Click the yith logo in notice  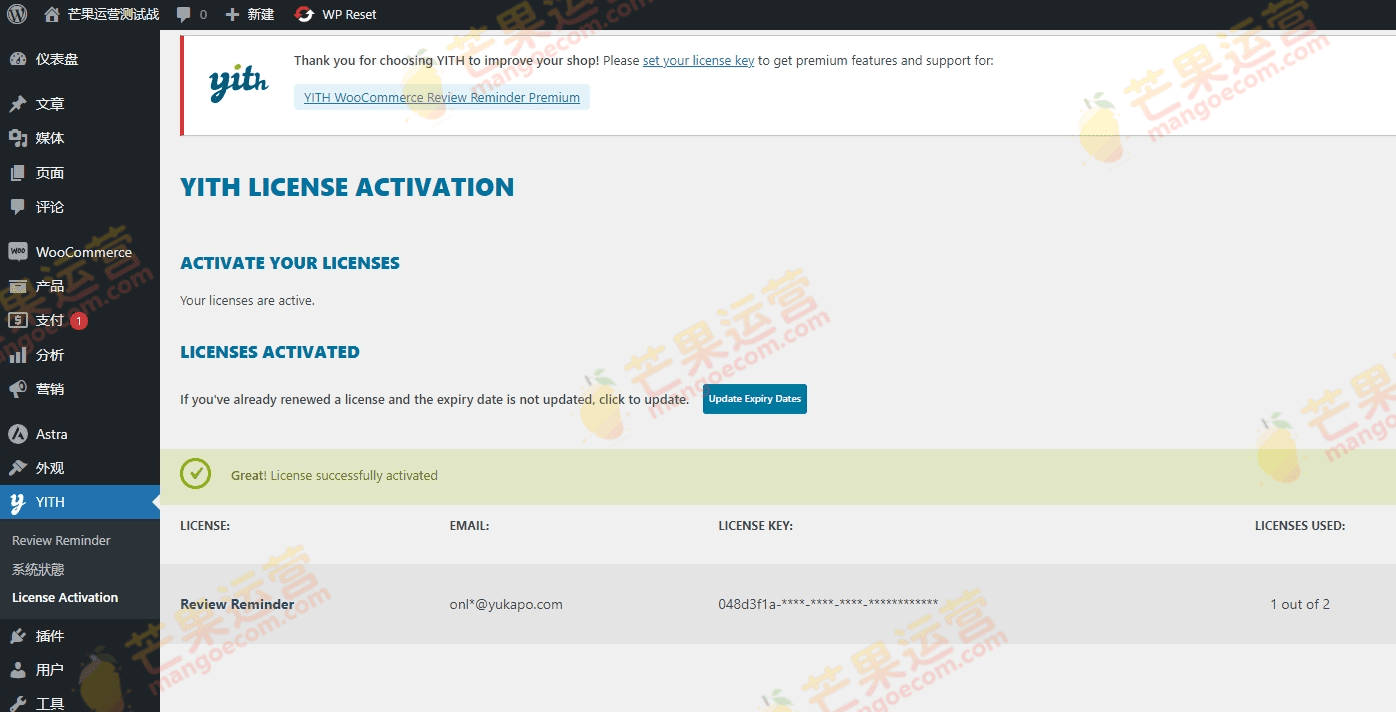click(x=238, y=84)
